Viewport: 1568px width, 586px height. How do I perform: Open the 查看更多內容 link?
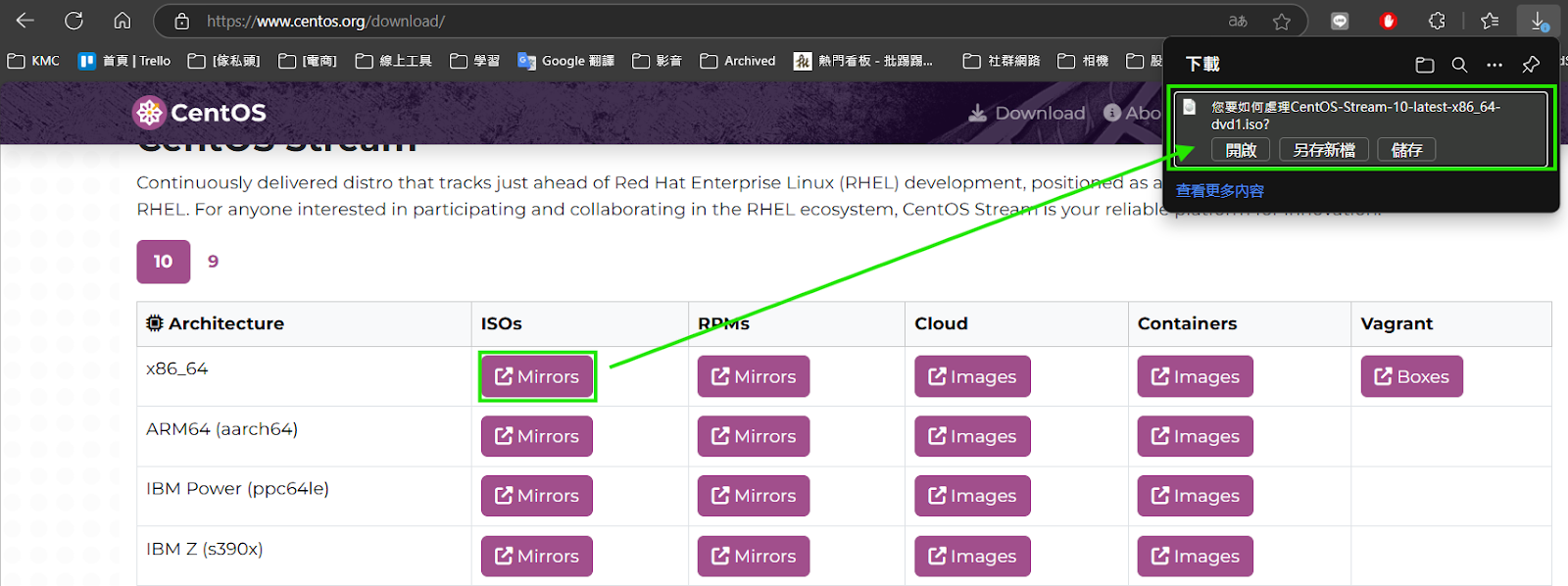tap(1220, 191)
